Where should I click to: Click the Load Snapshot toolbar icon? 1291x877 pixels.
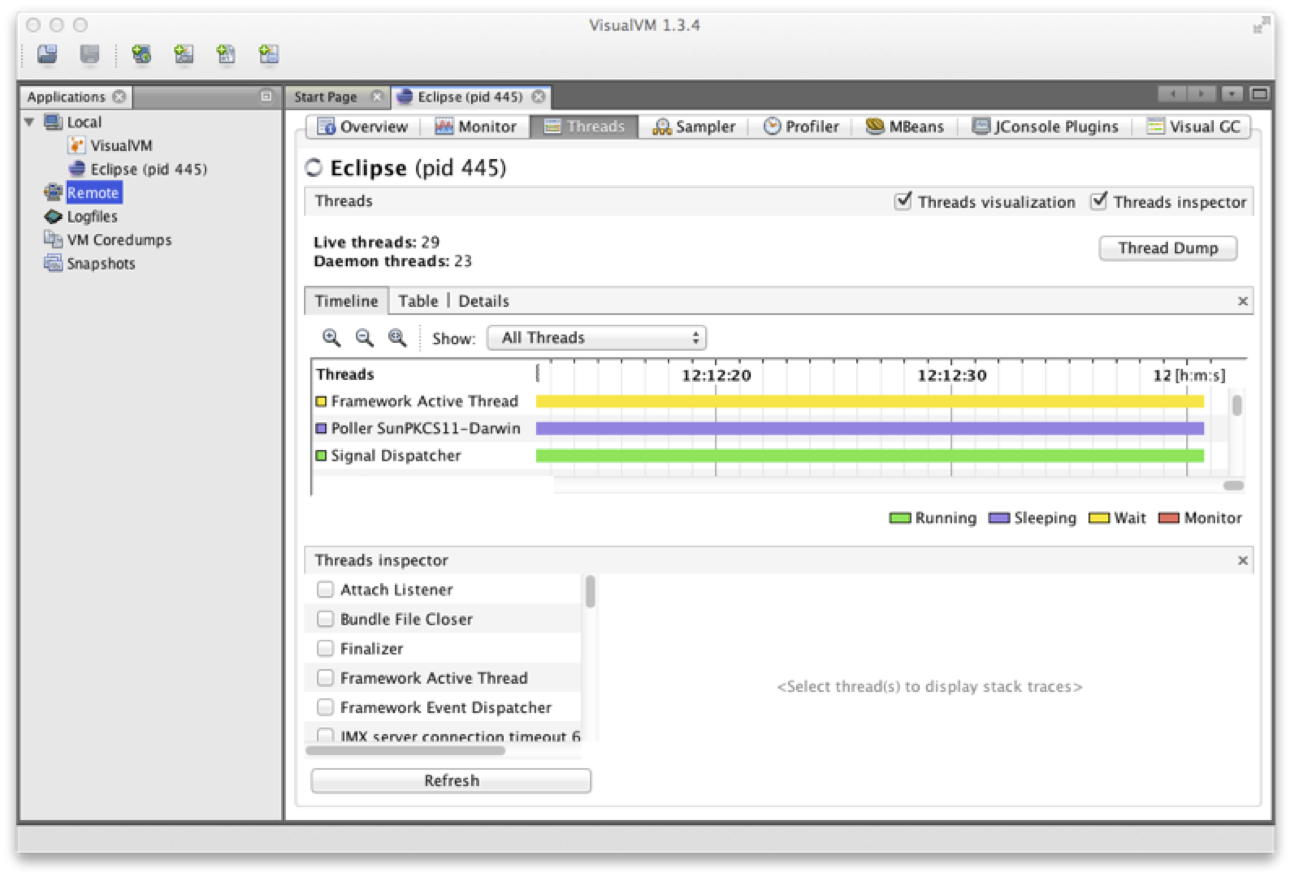(47, 54)
